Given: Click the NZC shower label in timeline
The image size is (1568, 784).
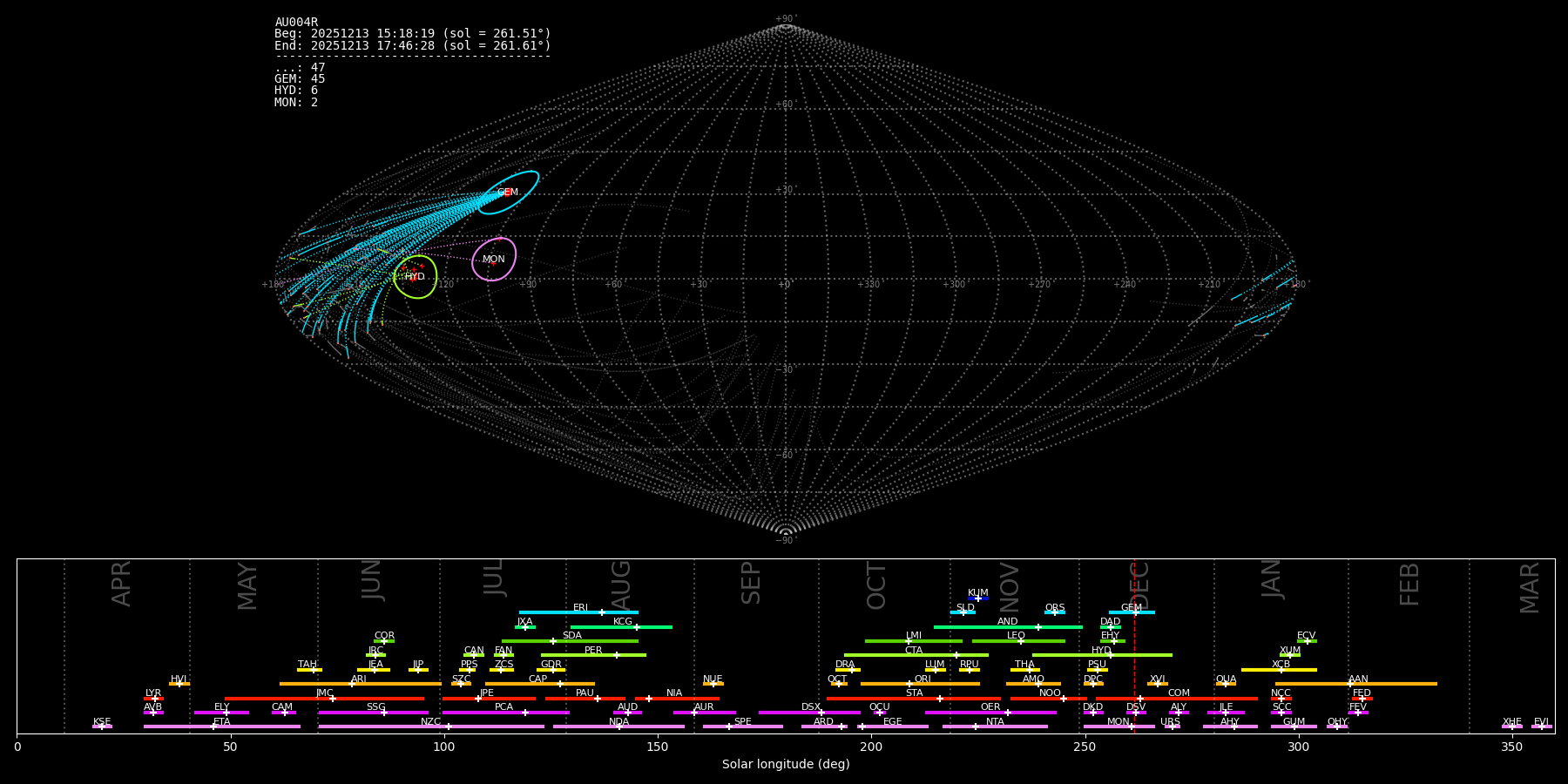Looking at the screenshot, I should [x=430, y=722].
